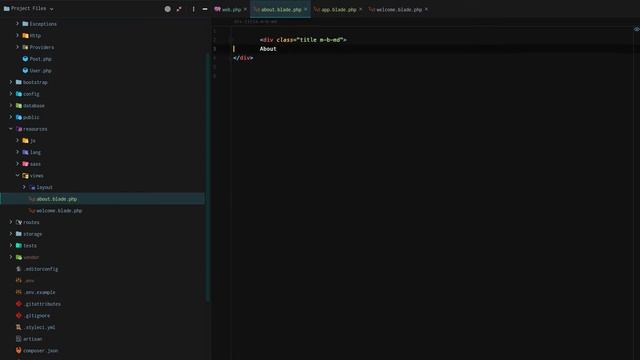Close the welcome.blade.php tab
The width and height of the screenshot is (640, 360).
tap(426, 9)
